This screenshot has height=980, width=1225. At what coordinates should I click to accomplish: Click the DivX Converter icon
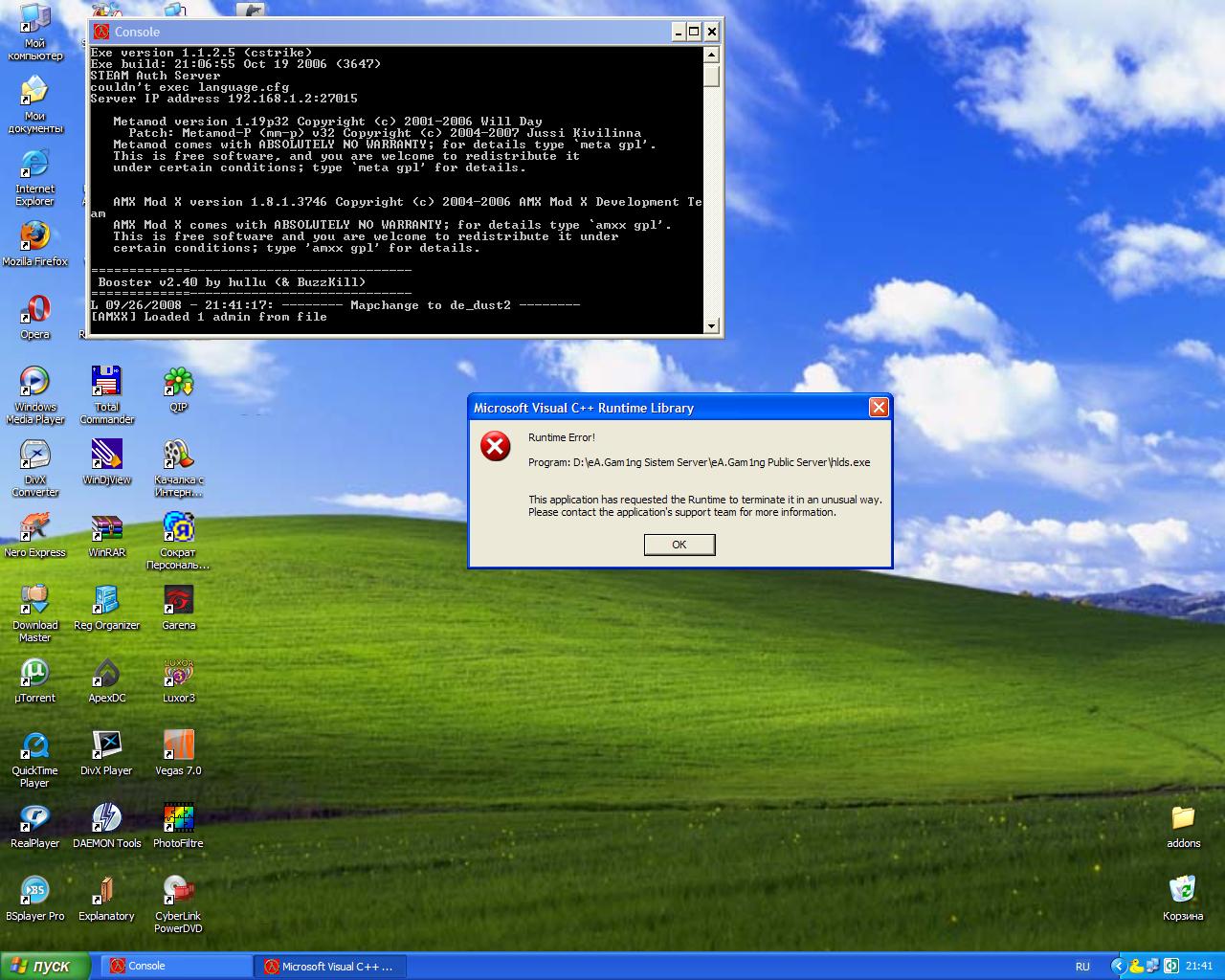pos(35,467)
